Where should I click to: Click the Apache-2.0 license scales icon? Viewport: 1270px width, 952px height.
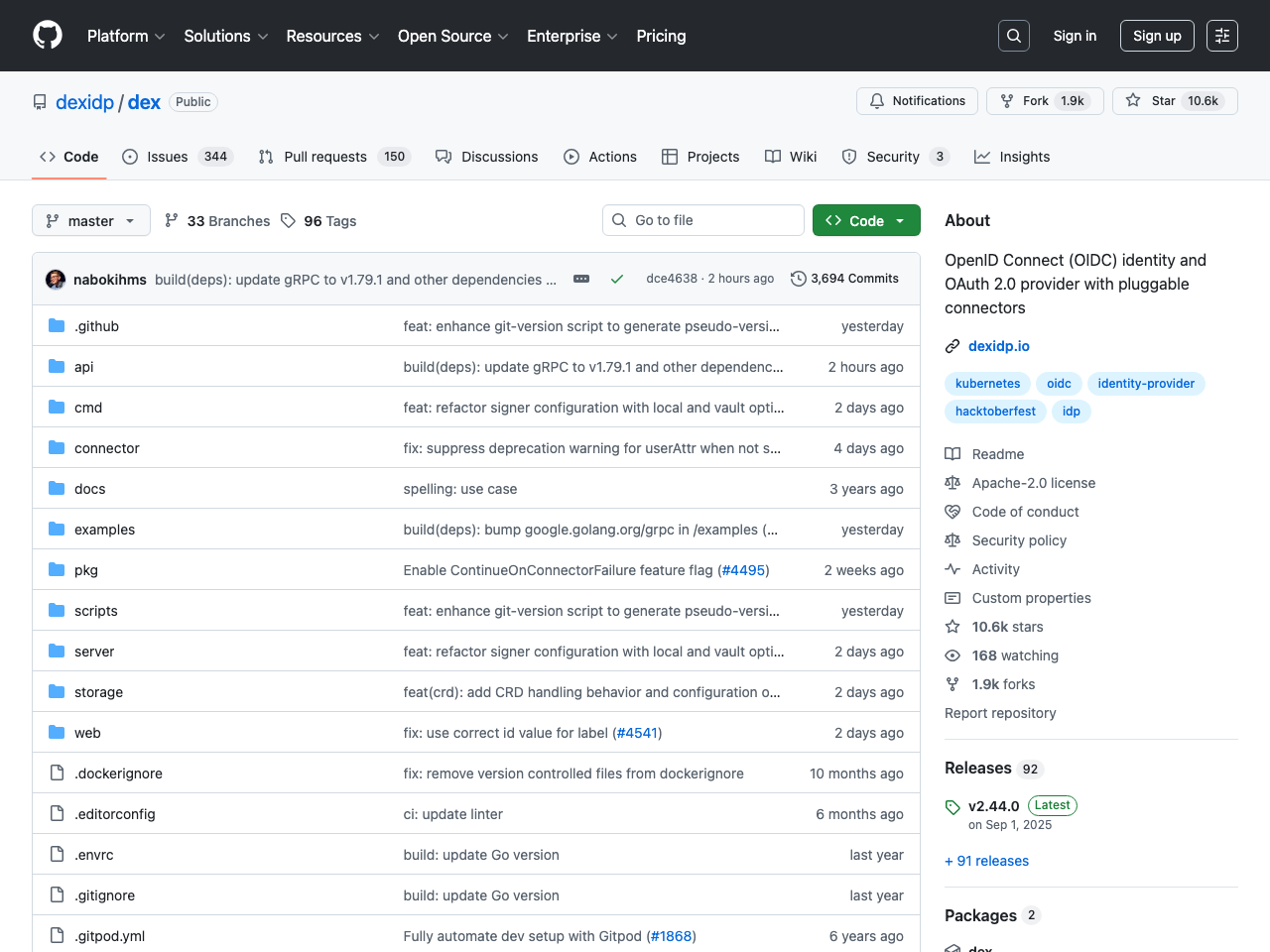[x=952, y=483]
